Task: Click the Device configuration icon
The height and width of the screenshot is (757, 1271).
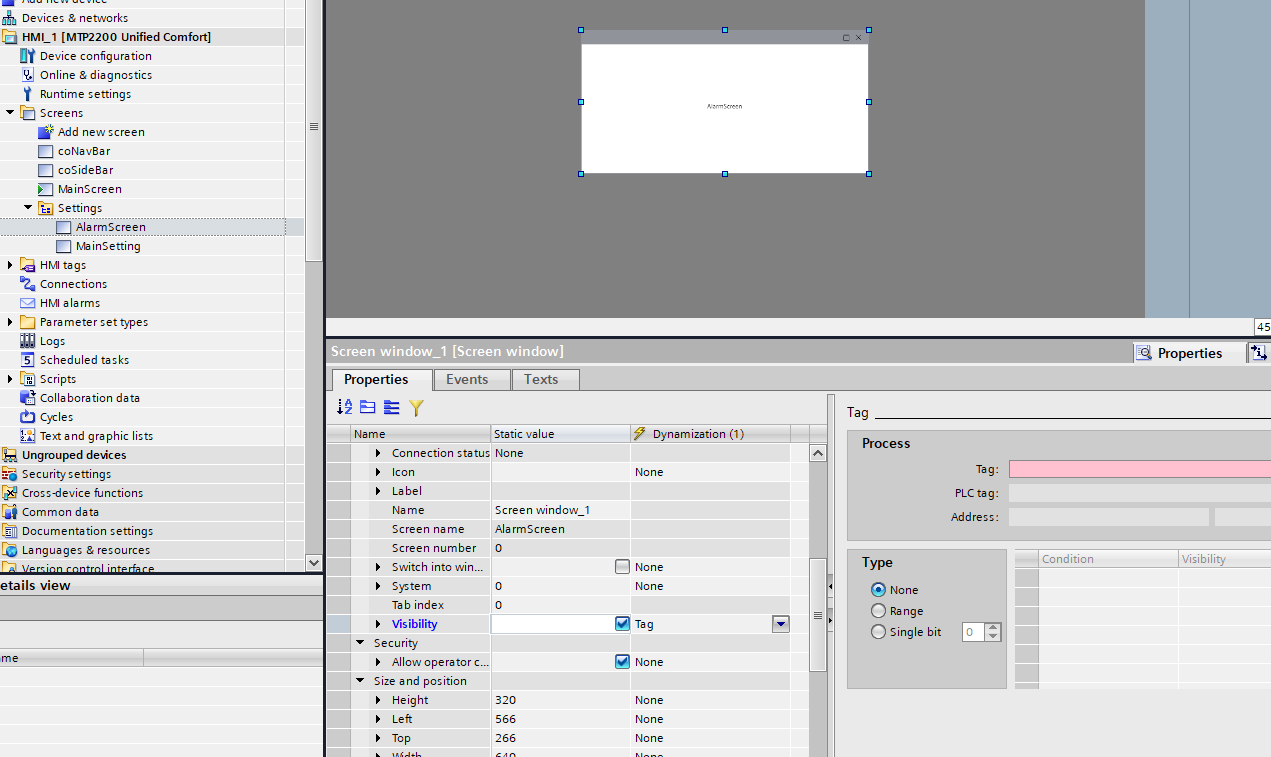Action: [28, 56]
